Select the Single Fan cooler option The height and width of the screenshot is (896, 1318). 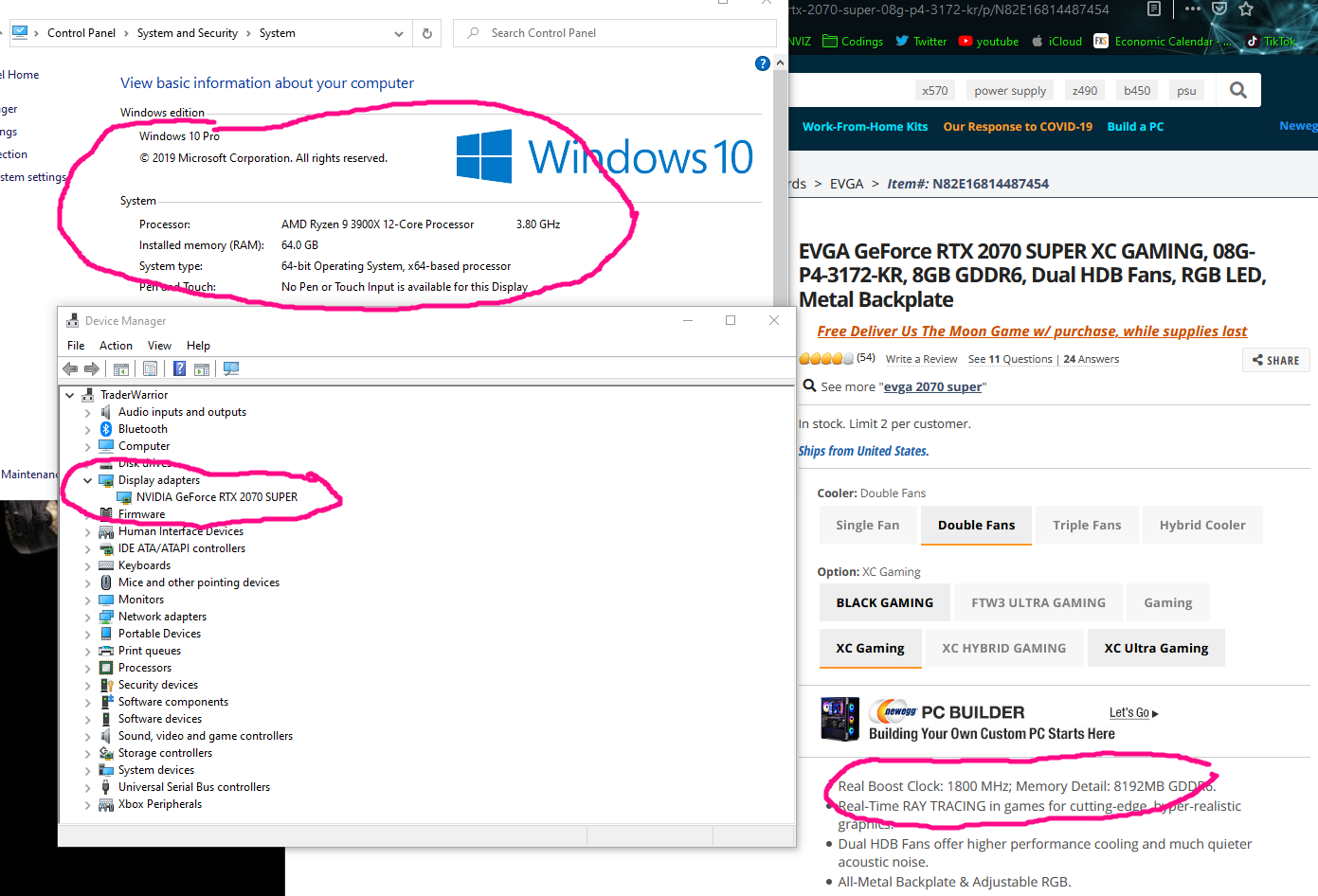tap(868, 525)
